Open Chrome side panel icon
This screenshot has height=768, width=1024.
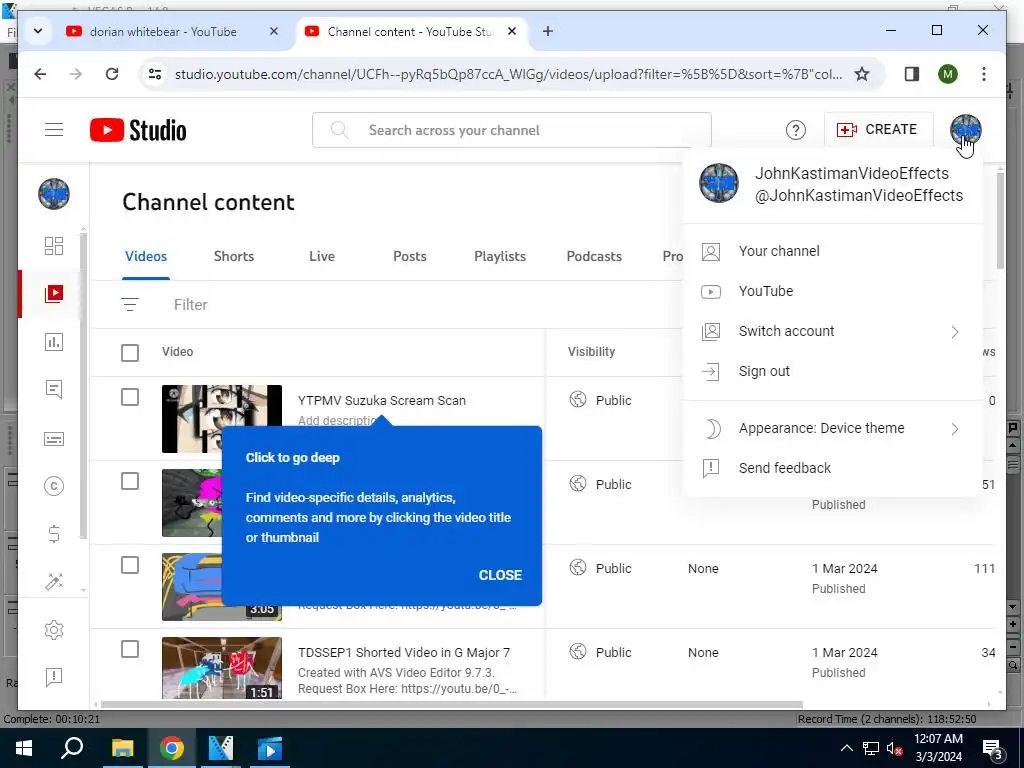pyautogui.click(x=912, y=74)
